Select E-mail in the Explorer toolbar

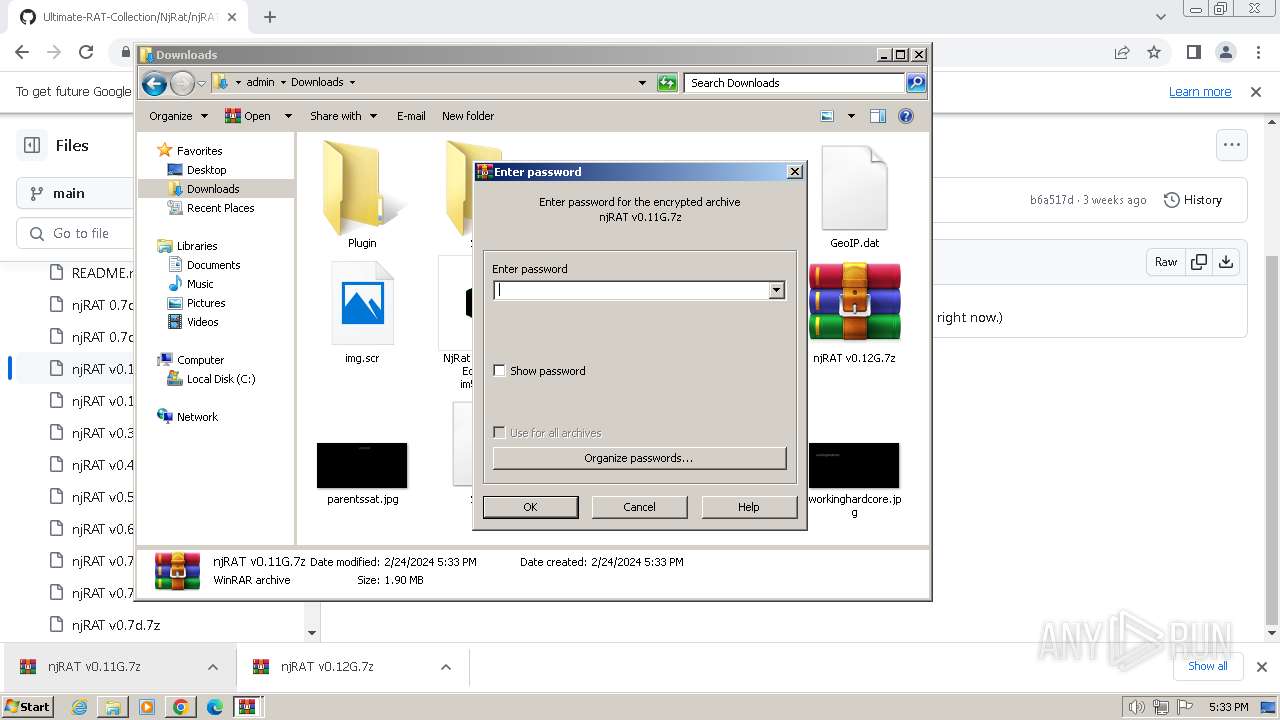[x=411, y=116]
